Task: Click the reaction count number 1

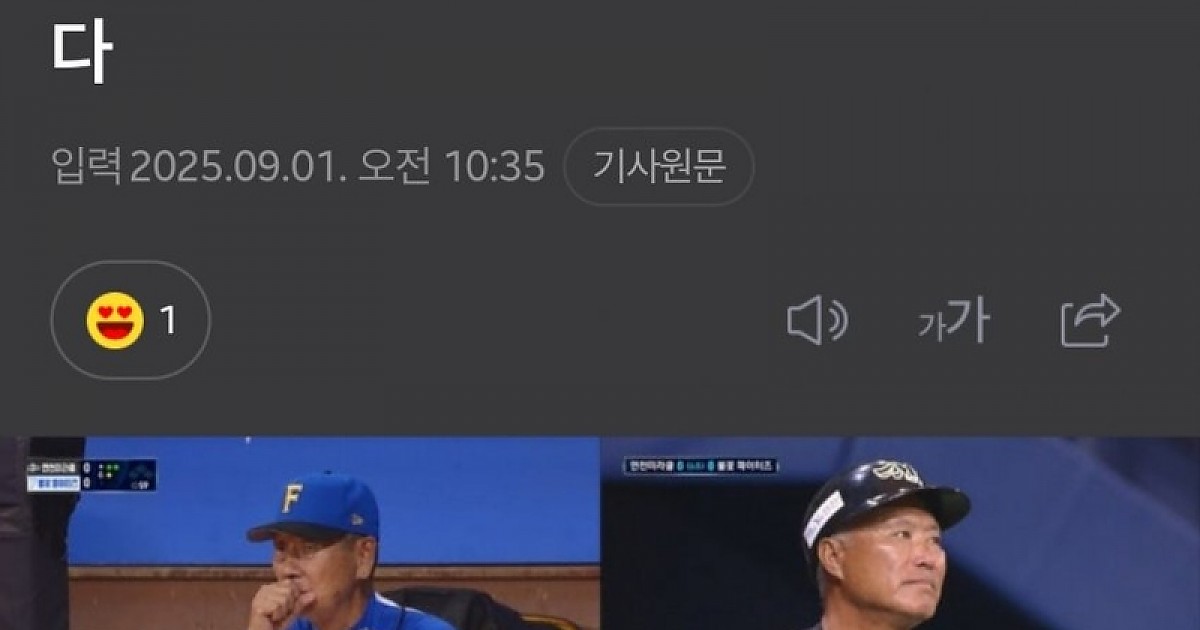Action: pyautogui.click(x=168, y=321)
